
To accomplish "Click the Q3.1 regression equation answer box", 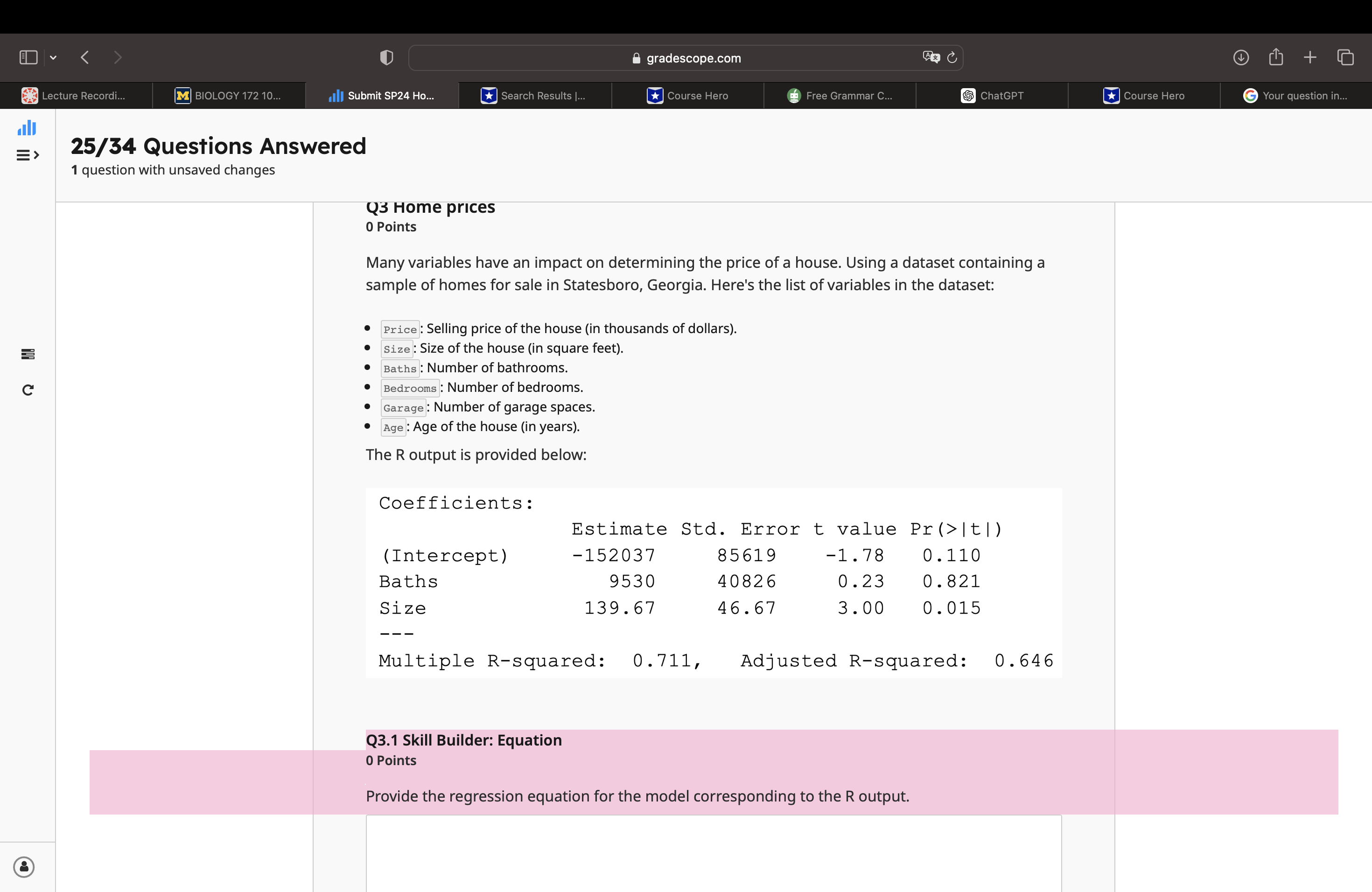I will (713, 853).
